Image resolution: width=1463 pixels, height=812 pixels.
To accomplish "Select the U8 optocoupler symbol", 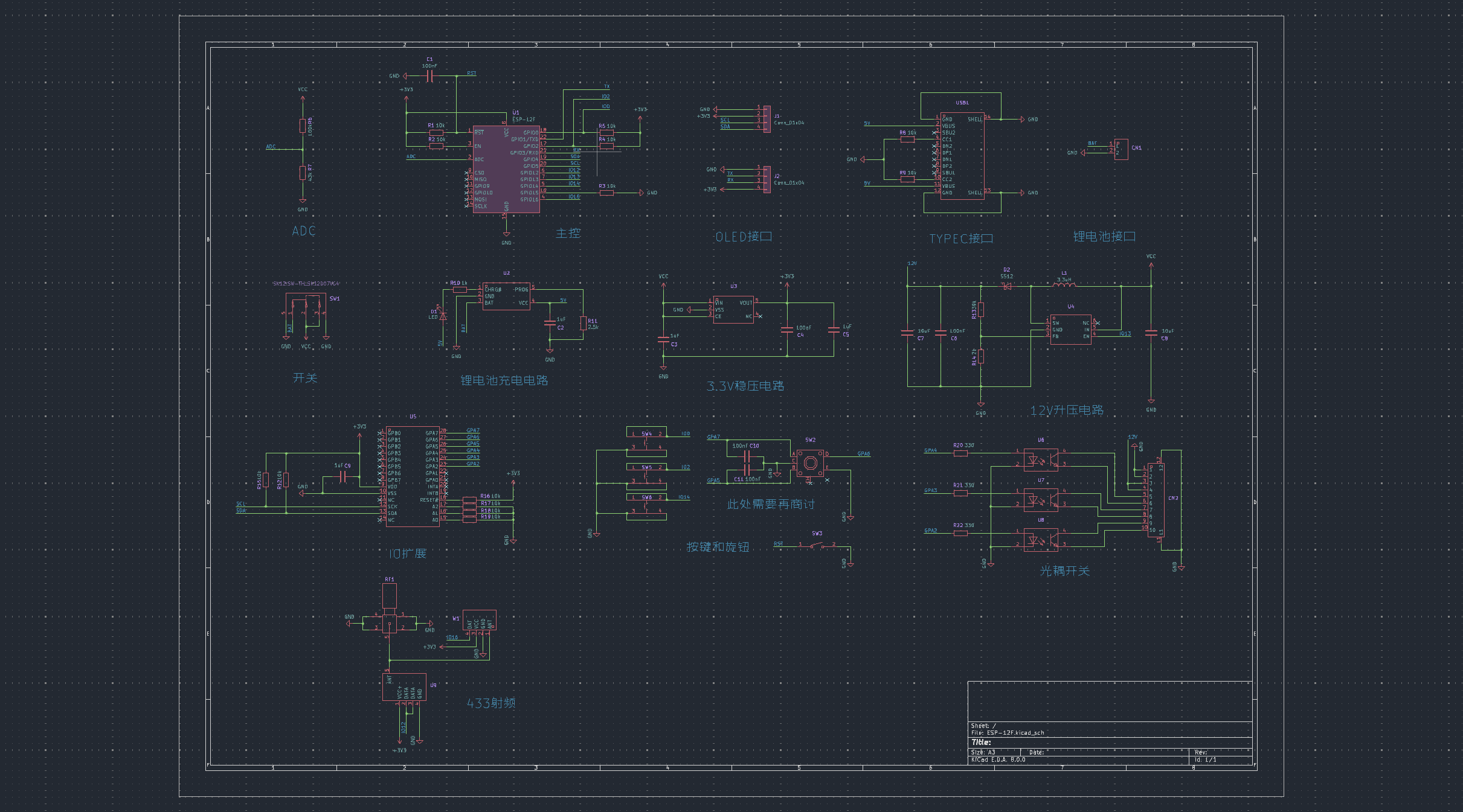I will [x=1041, y=540].
